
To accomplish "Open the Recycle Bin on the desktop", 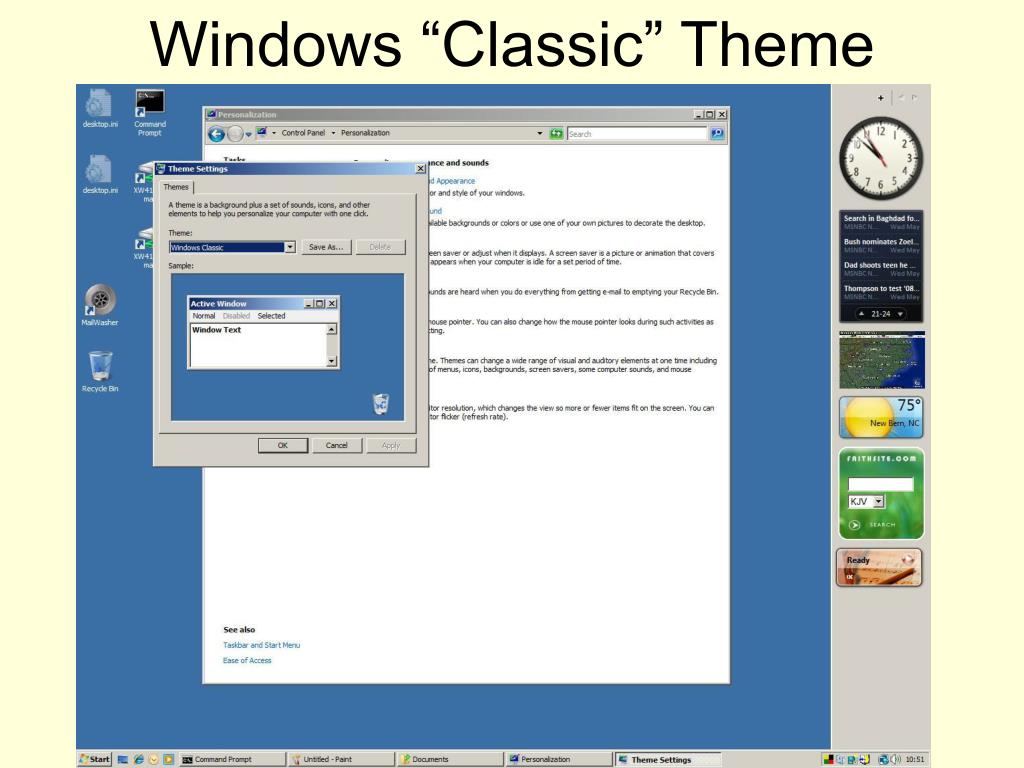I will point(100,371).
